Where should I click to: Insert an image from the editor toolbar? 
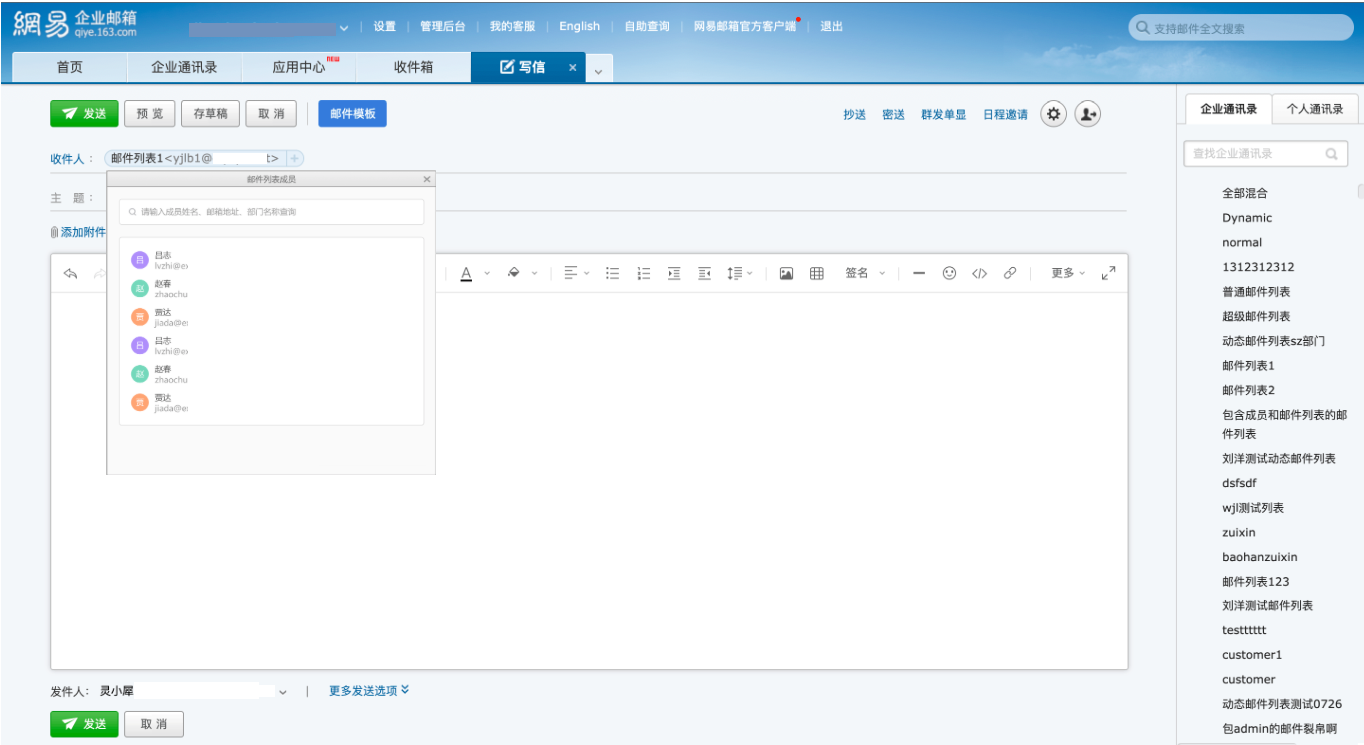click(x=786, y=274)
